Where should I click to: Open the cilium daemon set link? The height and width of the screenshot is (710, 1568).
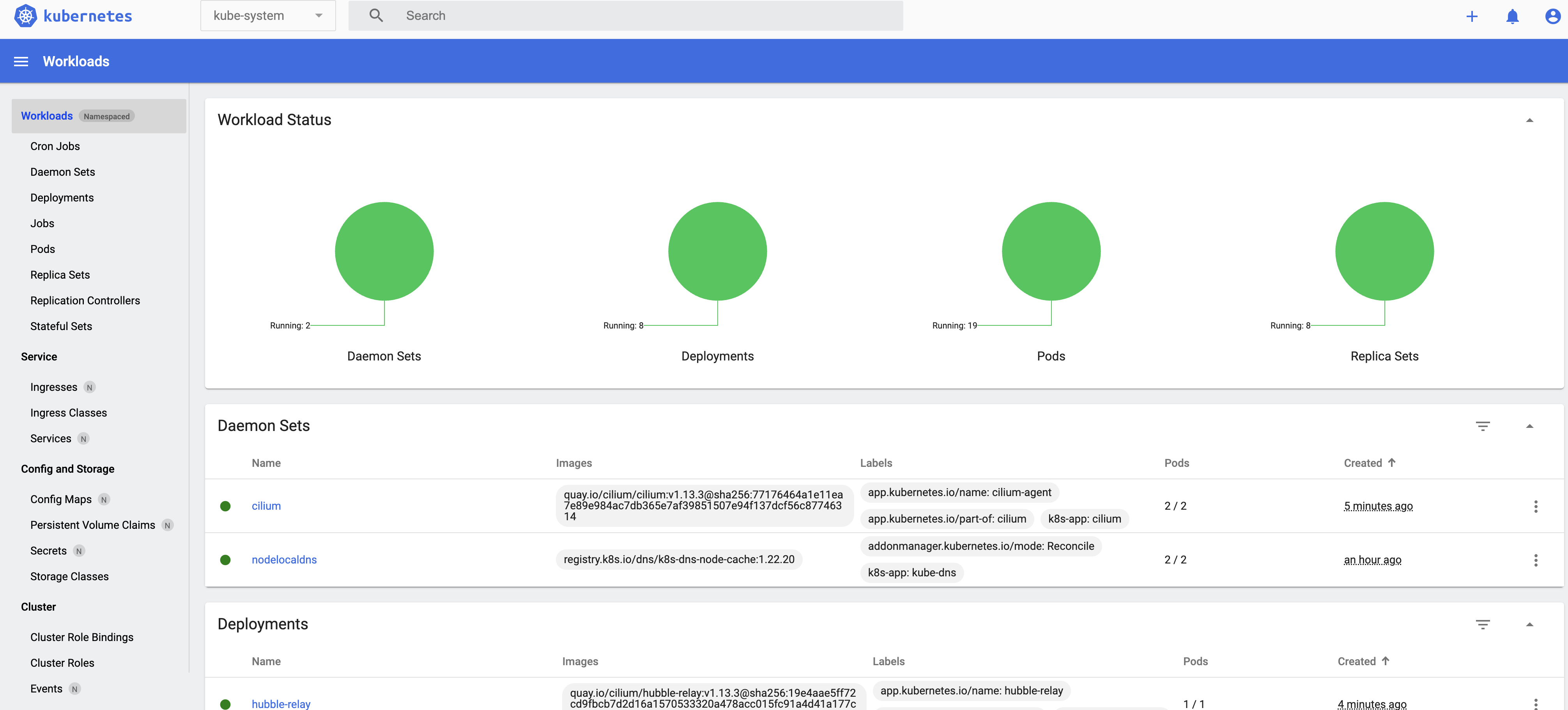[x=266, y=506]
